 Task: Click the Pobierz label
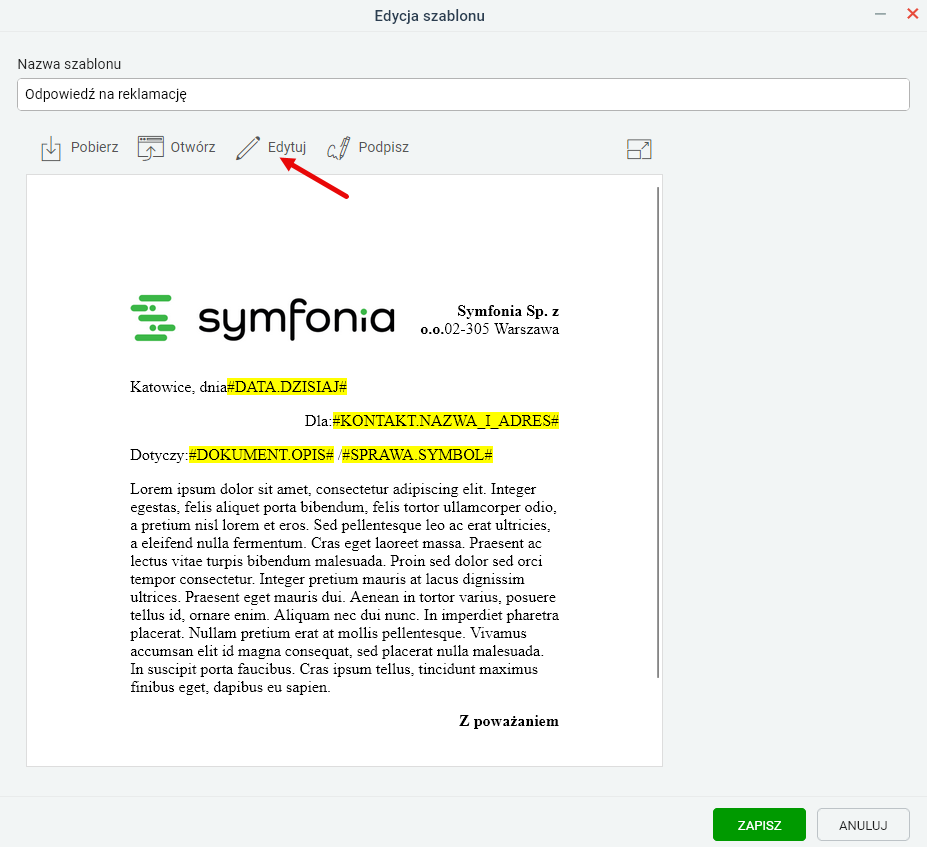pyautogui.click(x=95, y=147)
